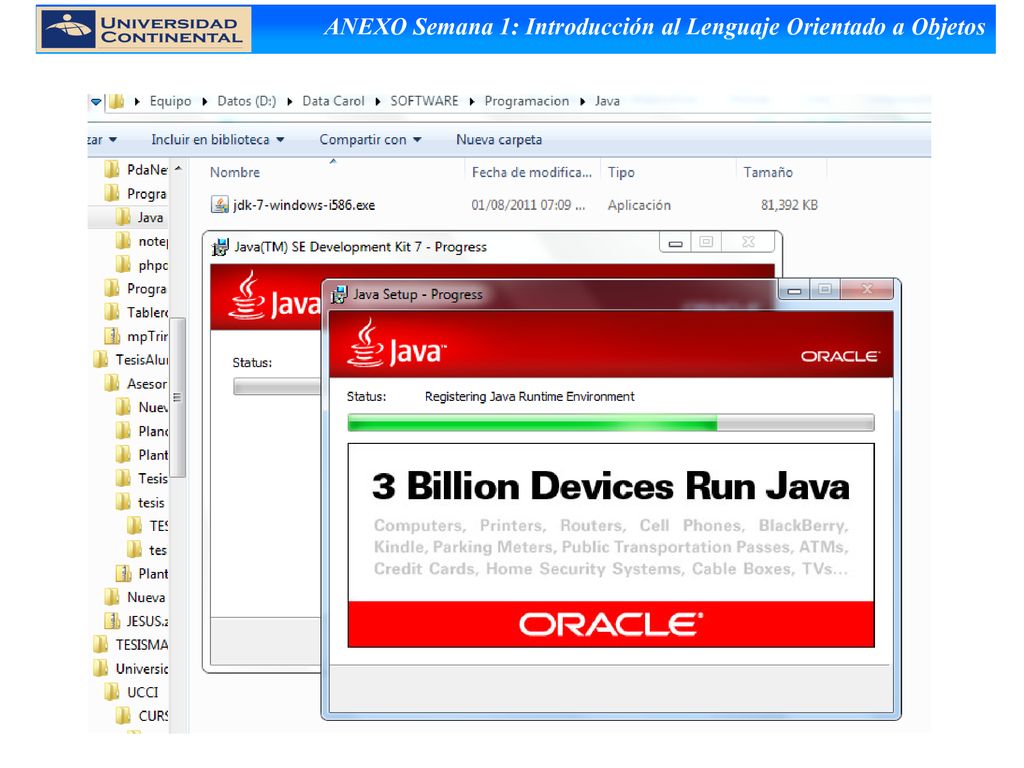Navigate to Equipo in the breadcrumb
This screenshot has height=768, width=1024.
tap(170, 101)
